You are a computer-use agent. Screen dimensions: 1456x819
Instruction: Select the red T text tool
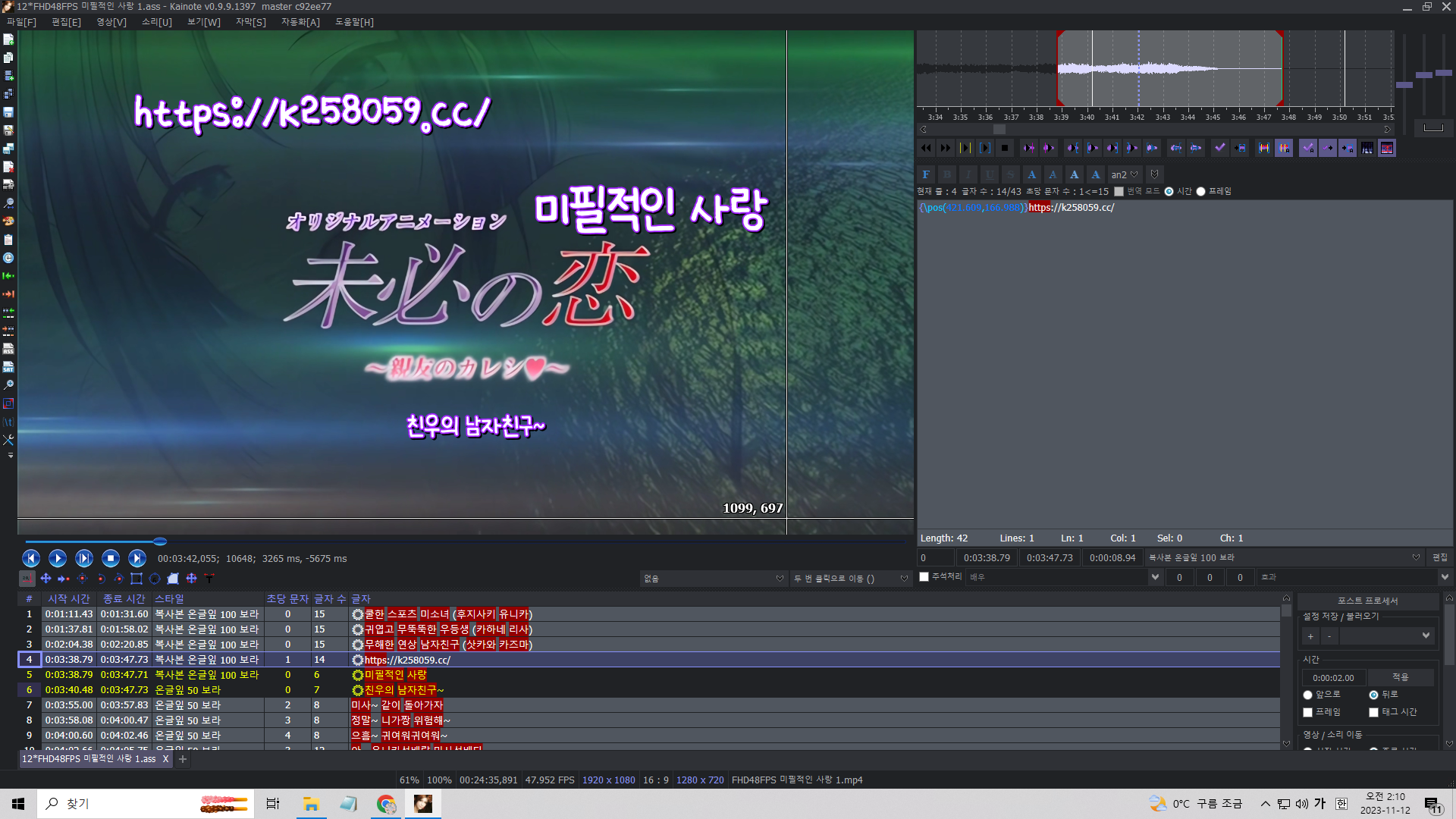click(x=209, y=579)
